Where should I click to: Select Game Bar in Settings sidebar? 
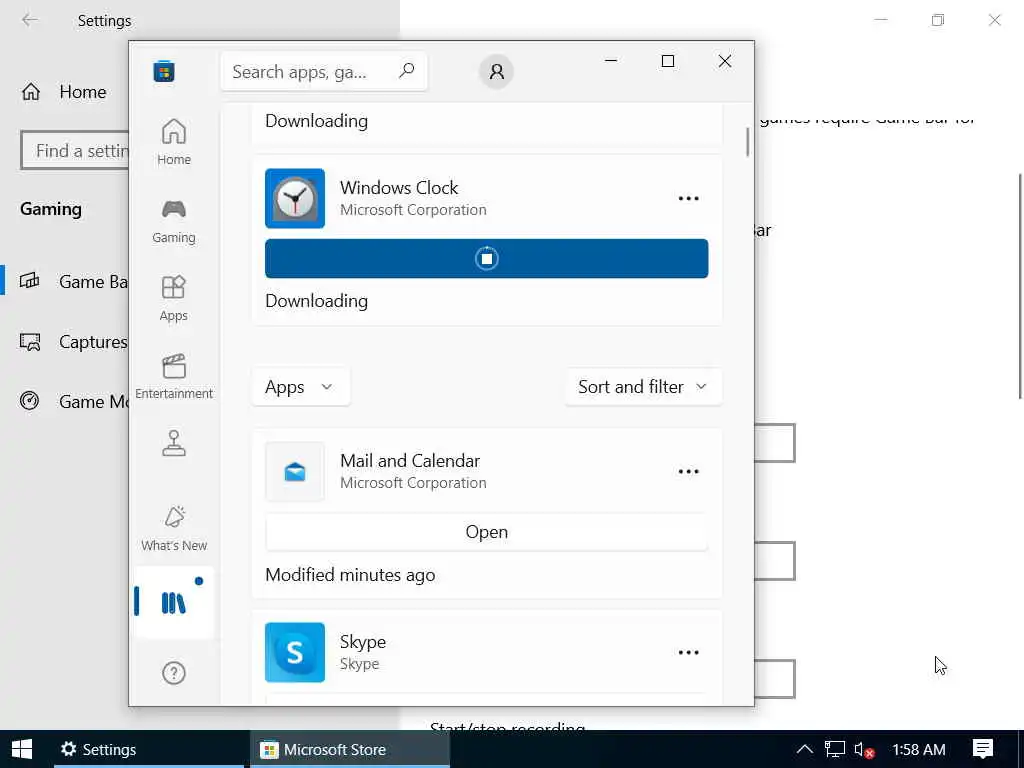click(x=65, y=281)
